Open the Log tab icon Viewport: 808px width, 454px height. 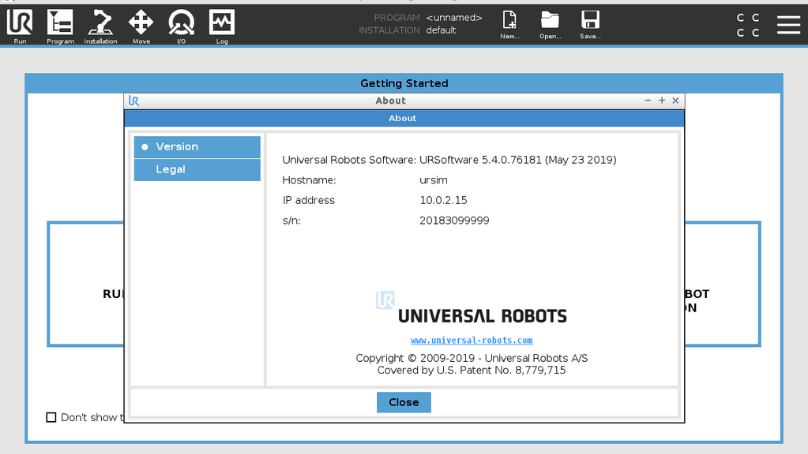(222, 26)
